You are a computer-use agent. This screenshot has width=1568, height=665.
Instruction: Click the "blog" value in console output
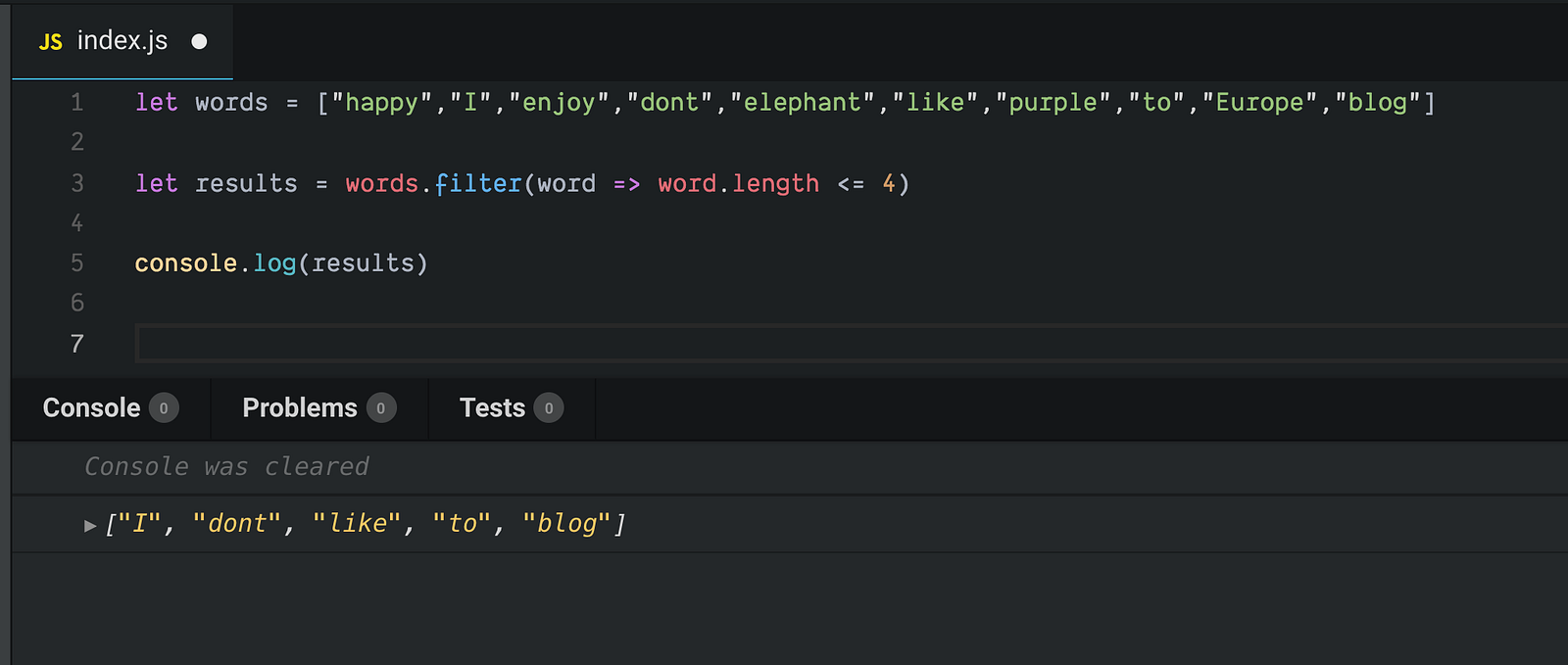click(566, 524)
